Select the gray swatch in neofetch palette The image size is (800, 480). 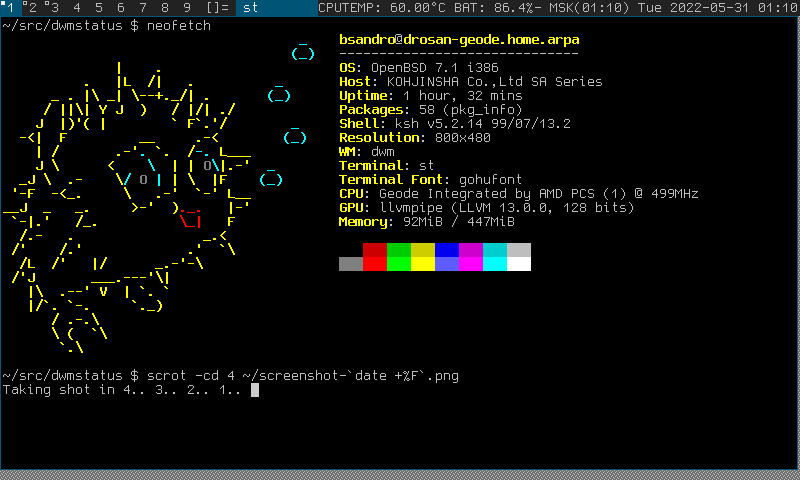pos(351,264)
